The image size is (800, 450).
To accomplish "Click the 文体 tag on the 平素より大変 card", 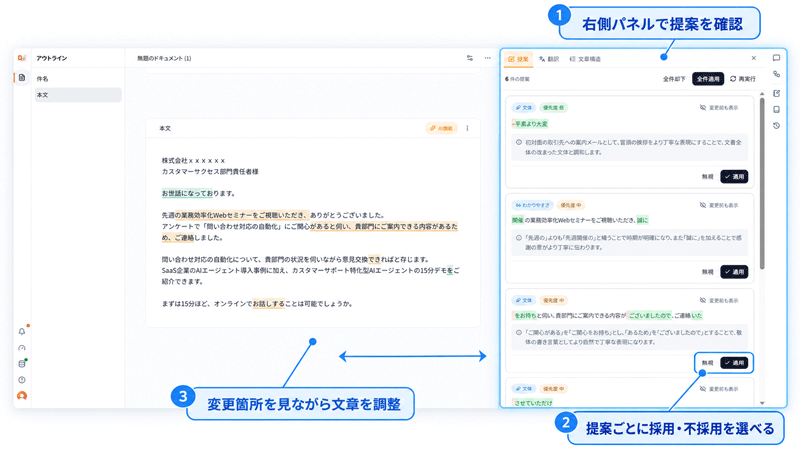I will (x=523, y=108).
